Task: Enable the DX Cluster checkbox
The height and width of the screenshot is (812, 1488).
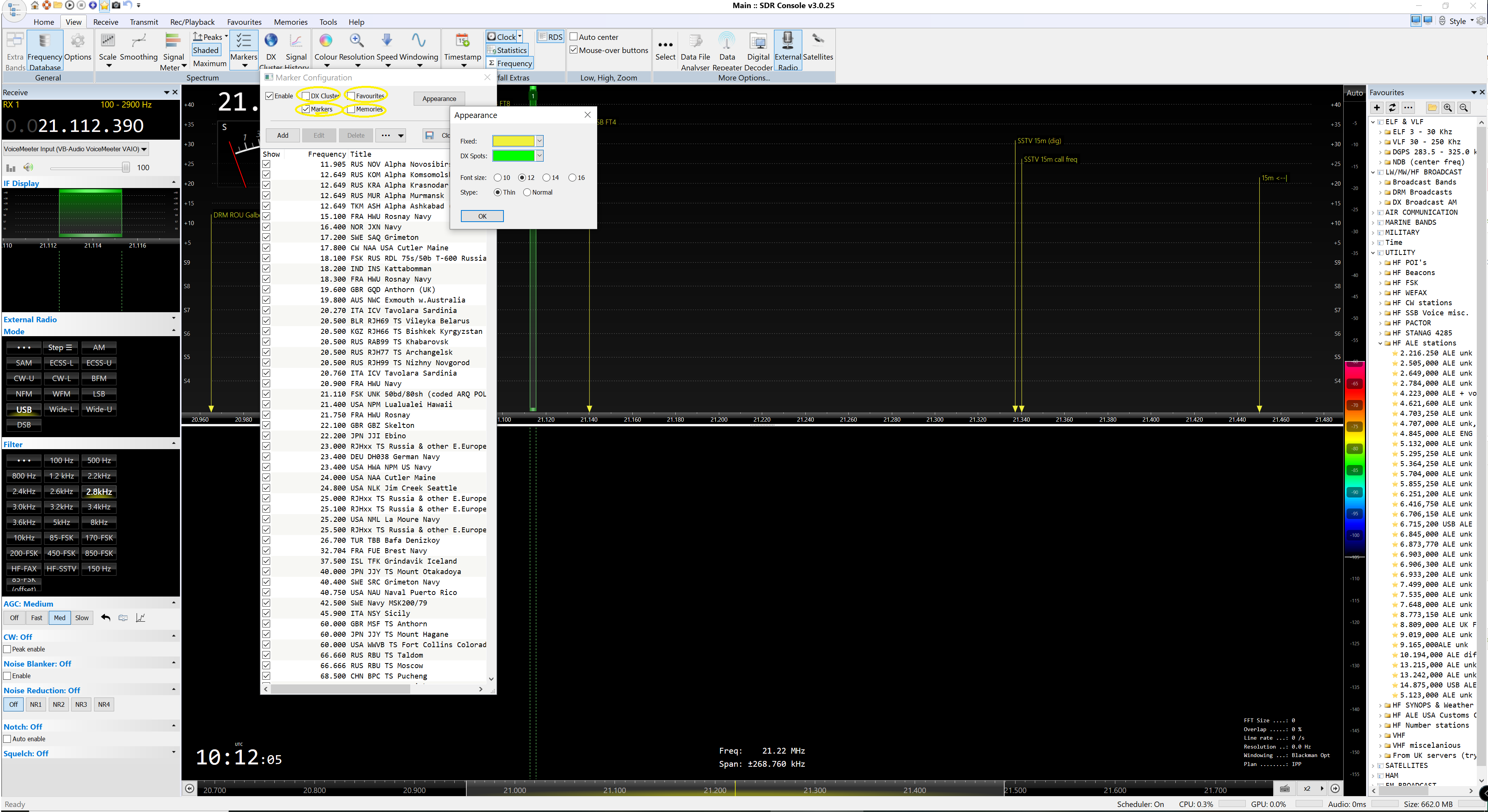Action: coord(306,96)
